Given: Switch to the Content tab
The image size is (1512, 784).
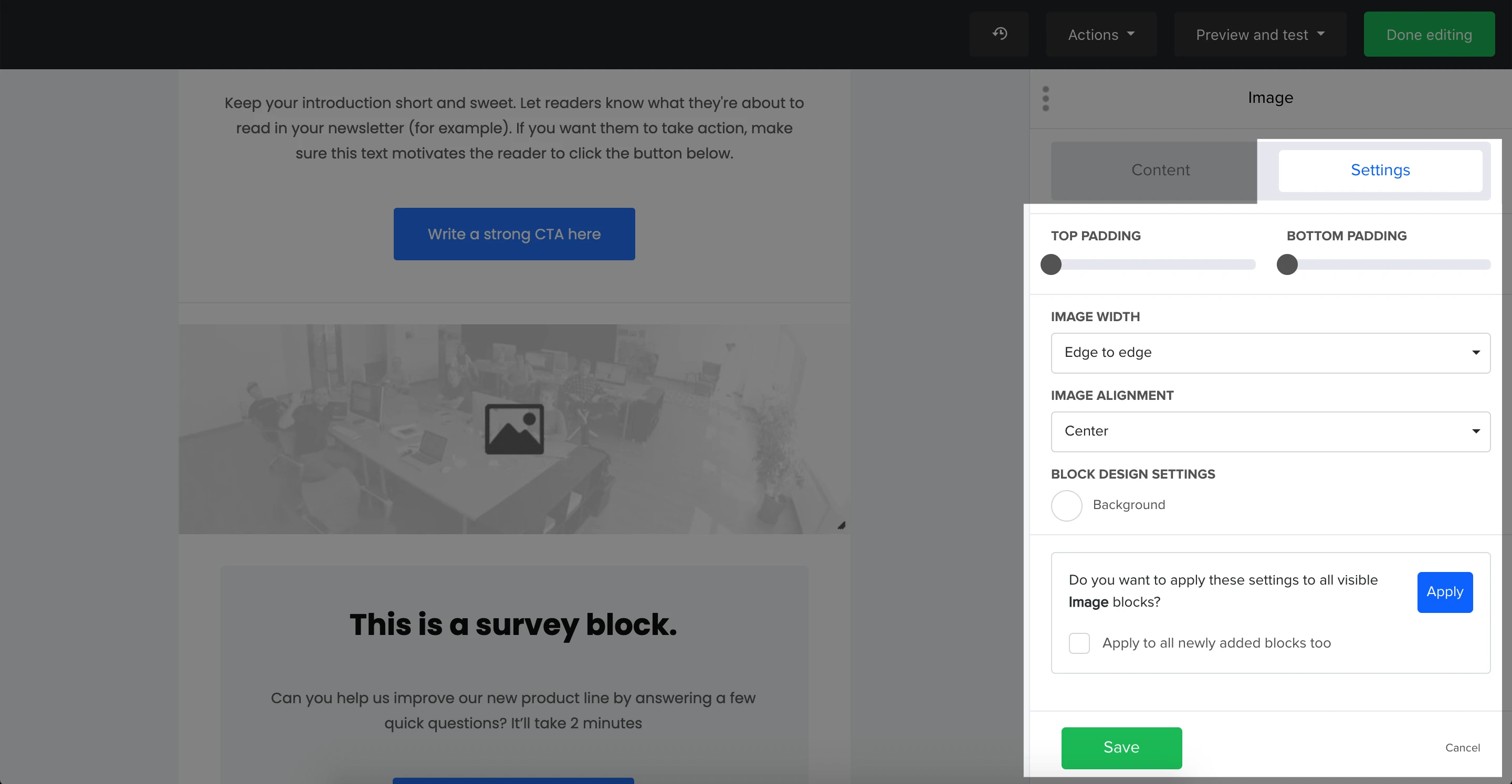Looking at the screenshot, I should pyautogui.click(x=1160, y=170).
